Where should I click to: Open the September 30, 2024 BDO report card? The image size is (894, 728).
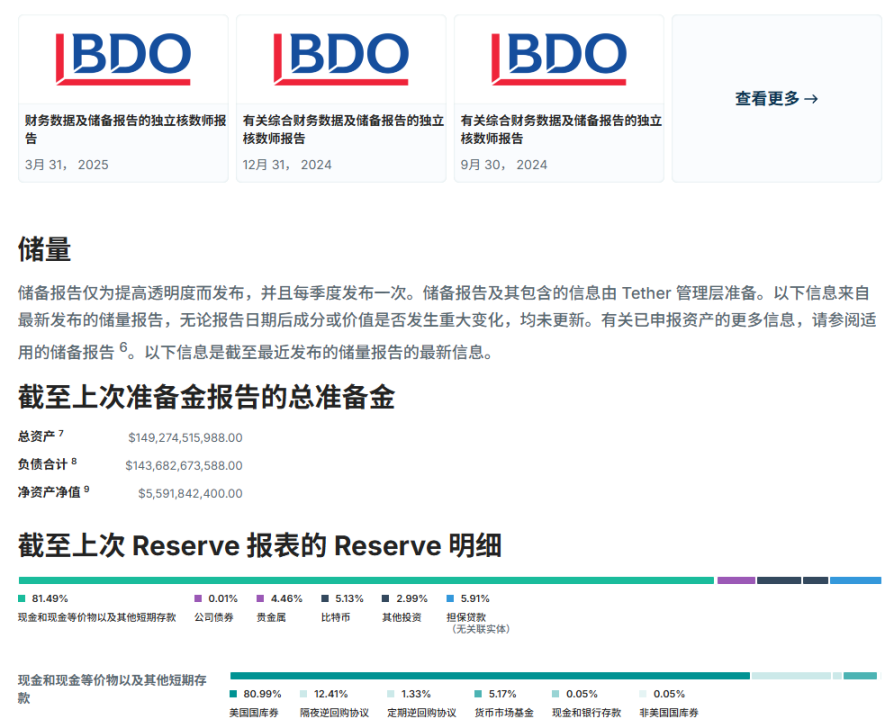tap(559, 99)
